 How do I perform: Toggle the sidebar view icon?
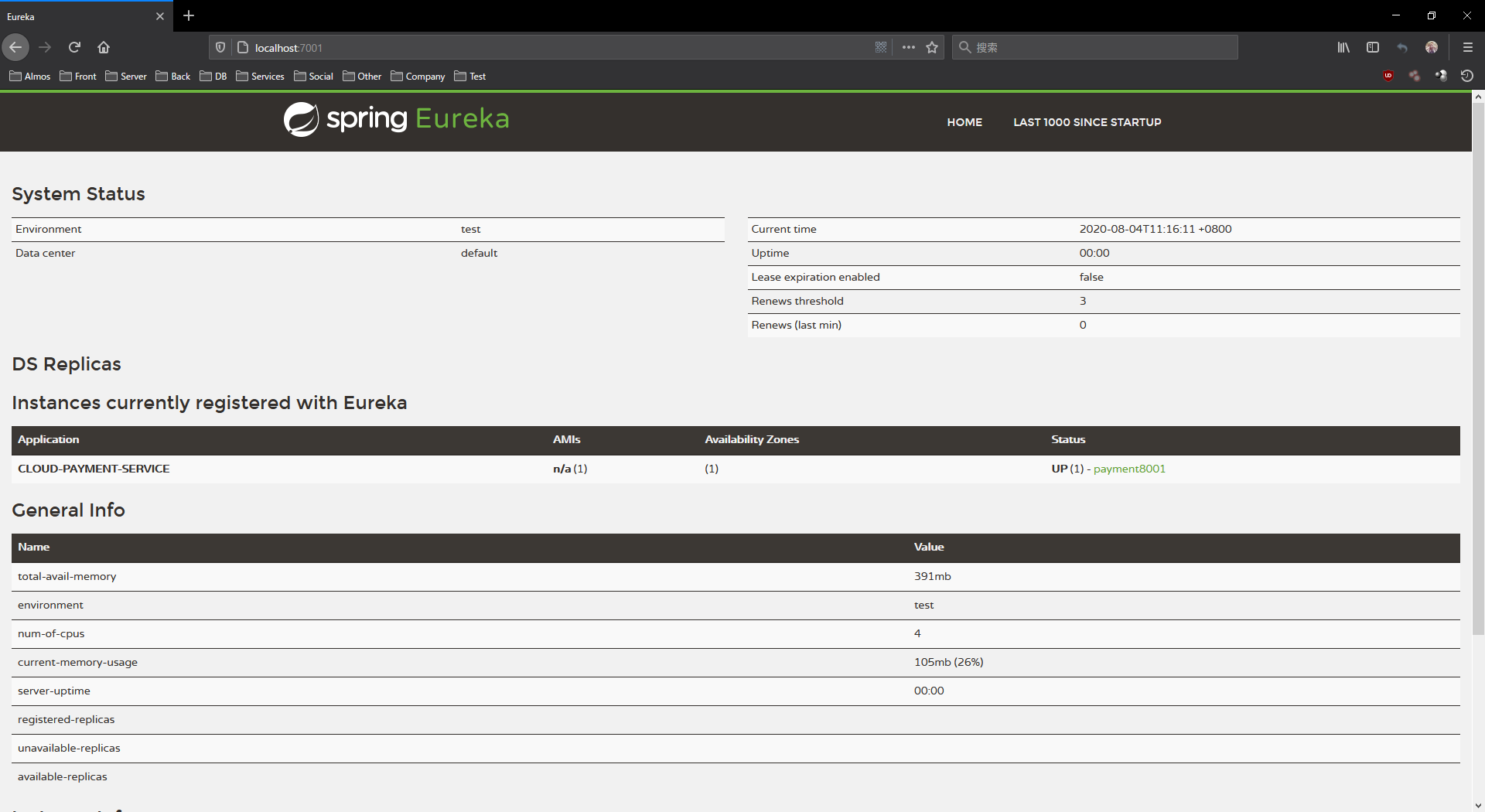[x=1373, y=47]
